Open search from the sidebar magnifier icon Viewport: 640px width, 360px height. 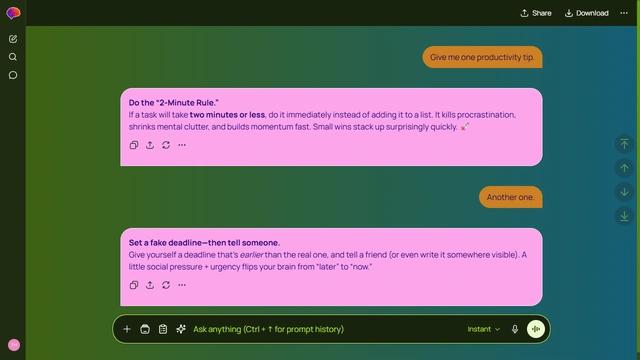(13, 57)
